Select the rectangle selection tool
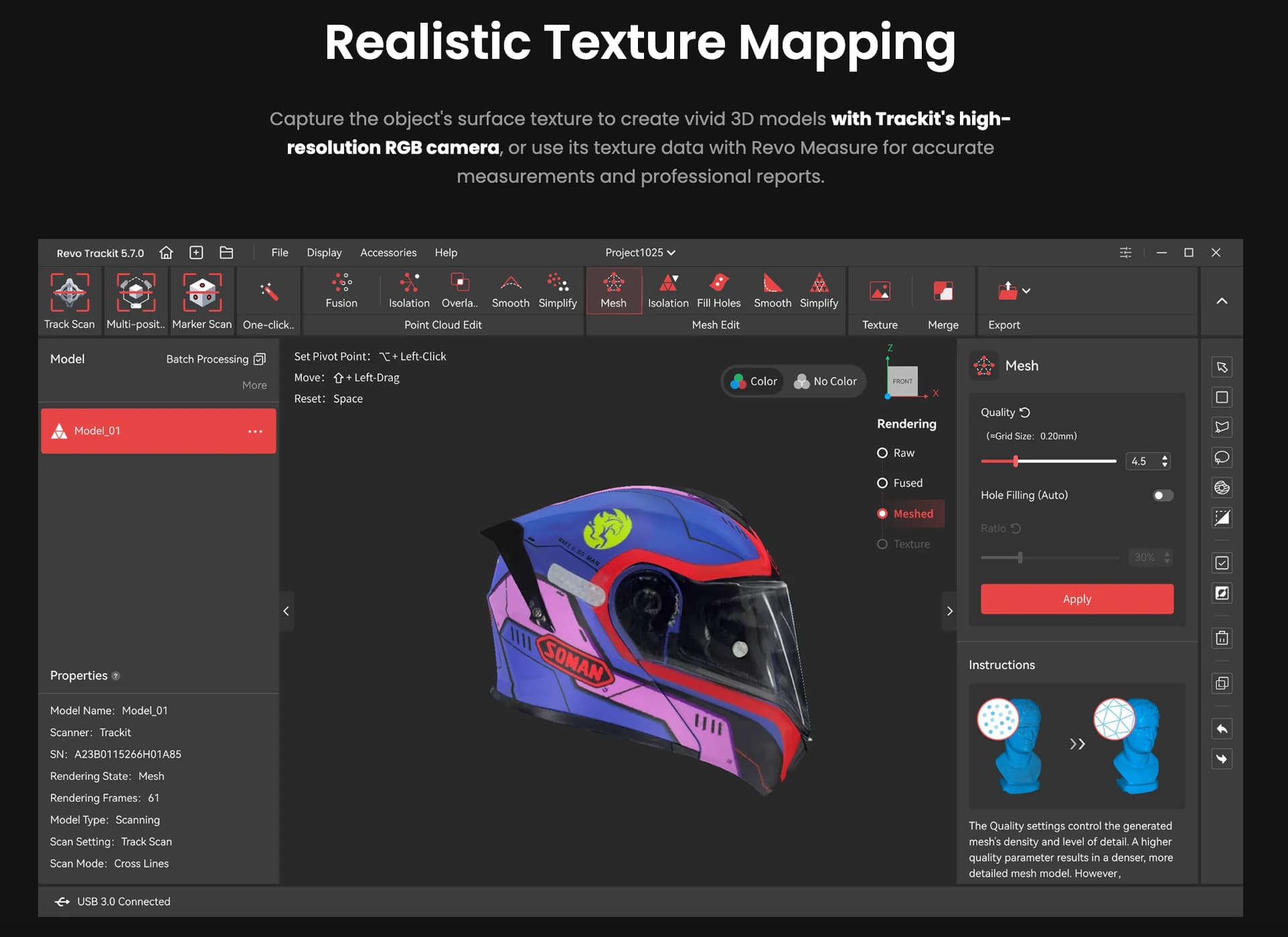The image size is (1288, 937). [1222, 397]
